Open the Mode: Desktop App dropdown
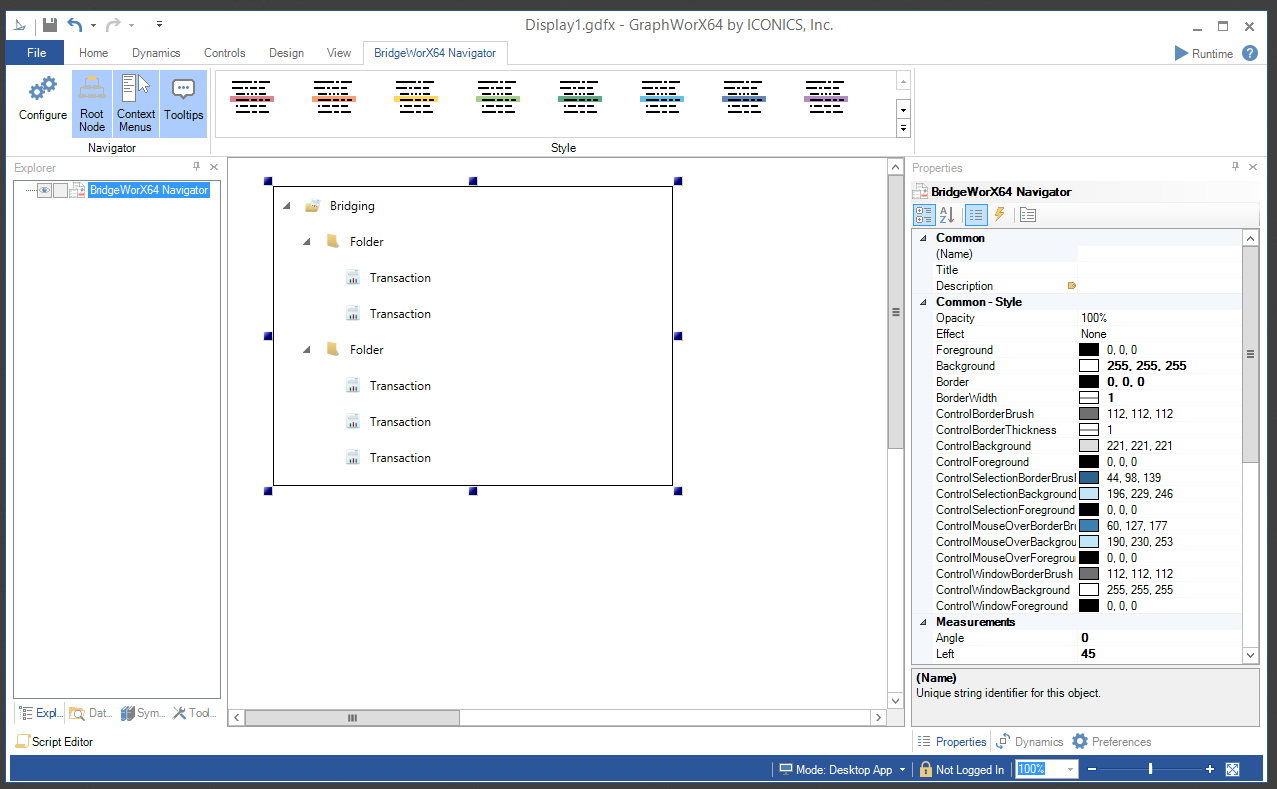The width and height of the screenshot is (1277, 789). coord(843,770)
